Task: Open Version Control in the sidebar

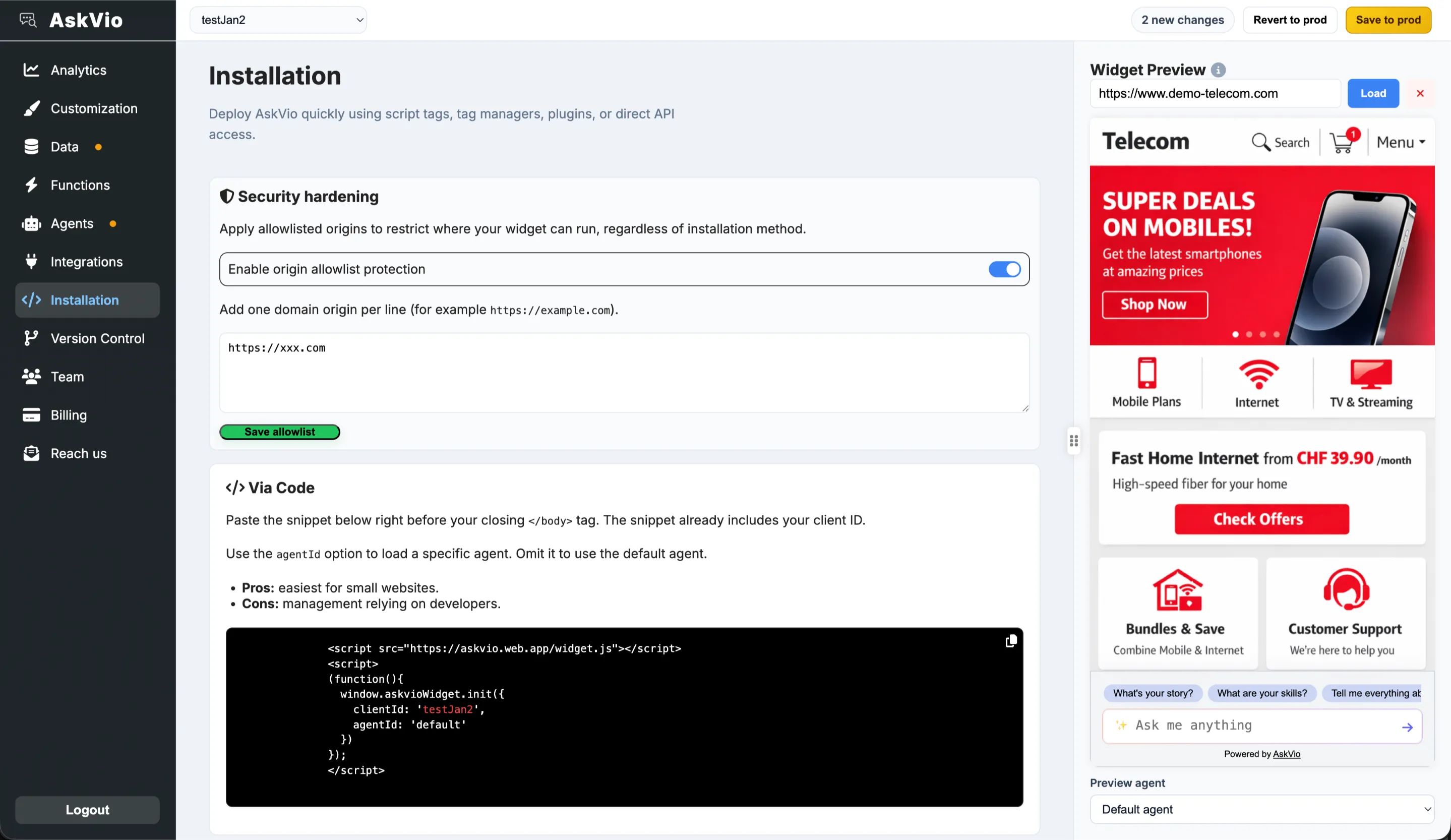Action: click(97, 338)
